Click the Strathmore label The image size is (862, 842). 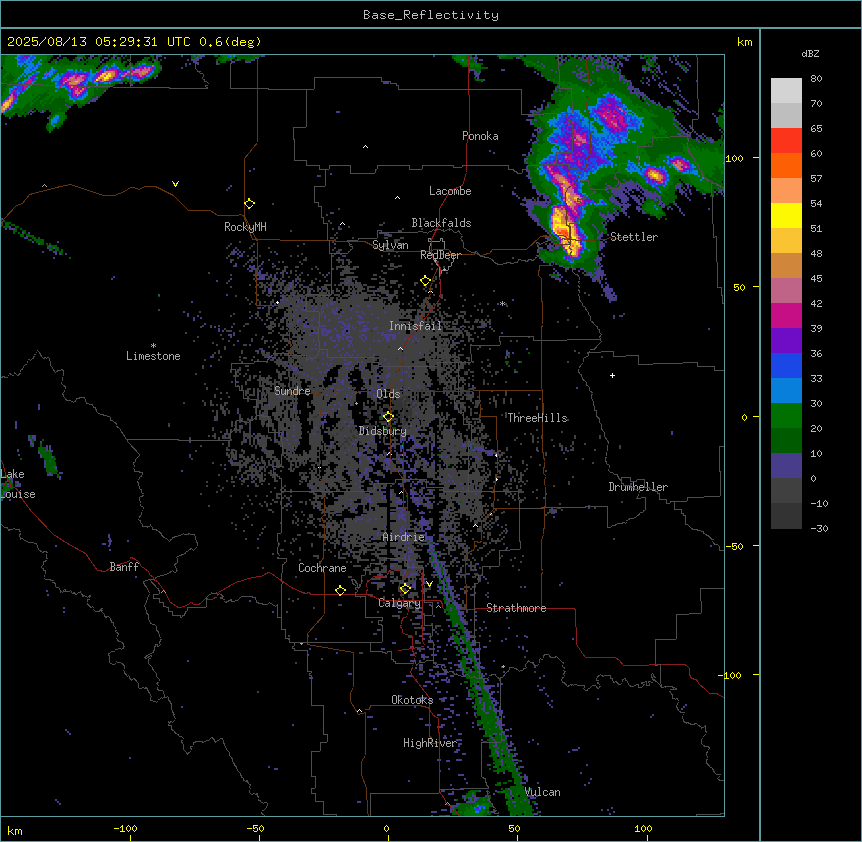tap(516, 608)
